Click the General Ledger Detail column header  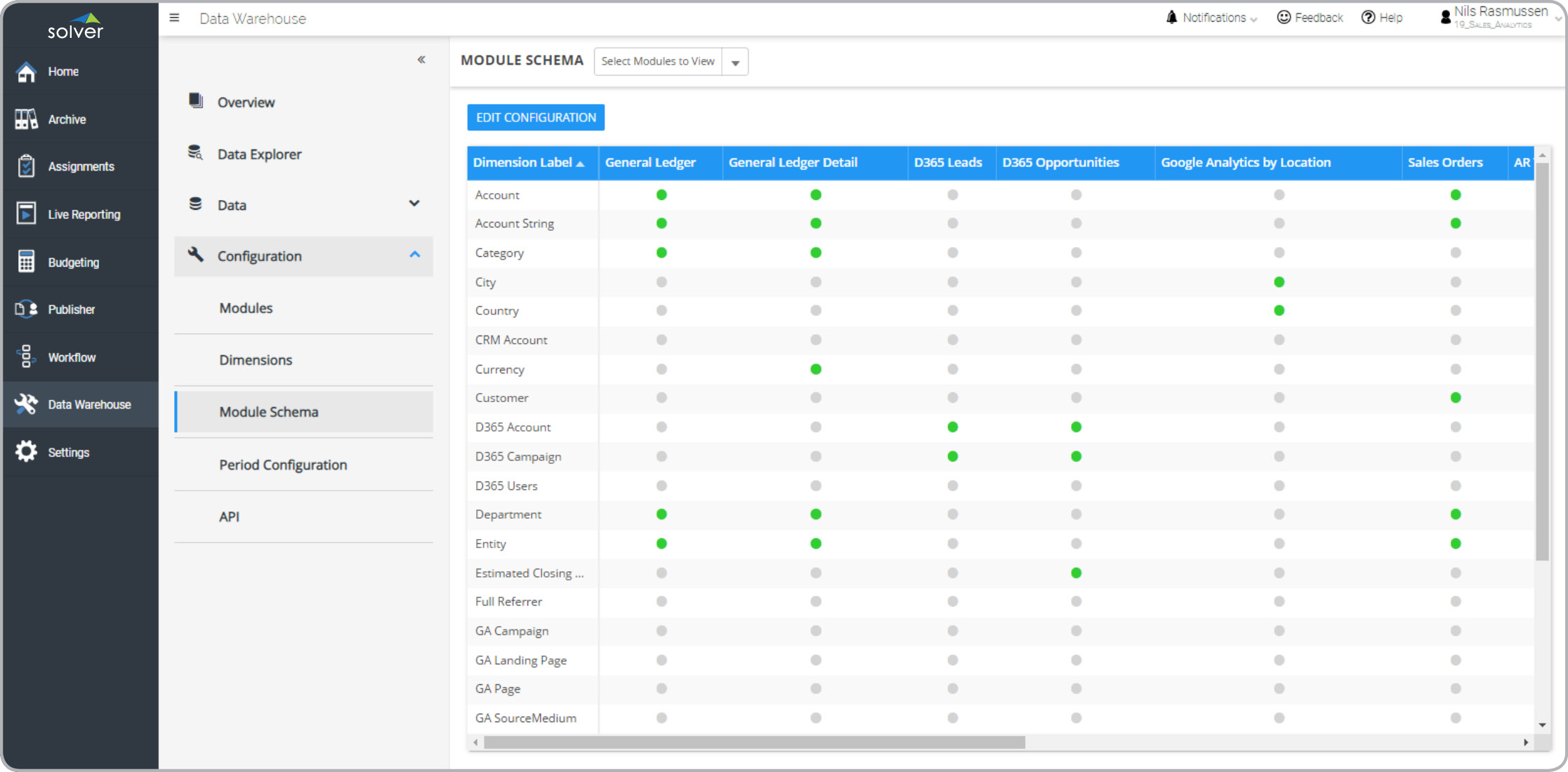(x=815, y=163)
